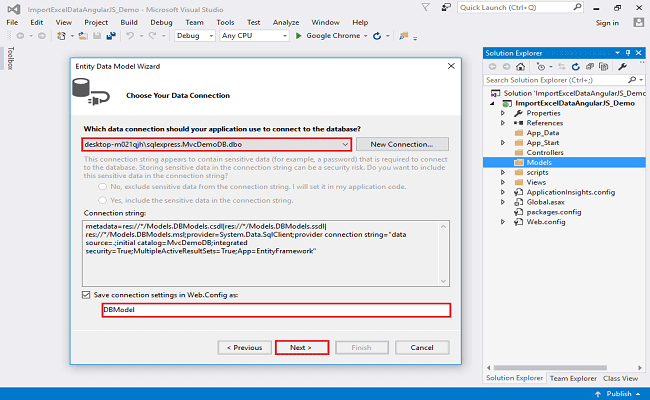Click the Solution Explorer Home icon
The height and width of the screenshot is (400, 650).
tap(520, 66)
